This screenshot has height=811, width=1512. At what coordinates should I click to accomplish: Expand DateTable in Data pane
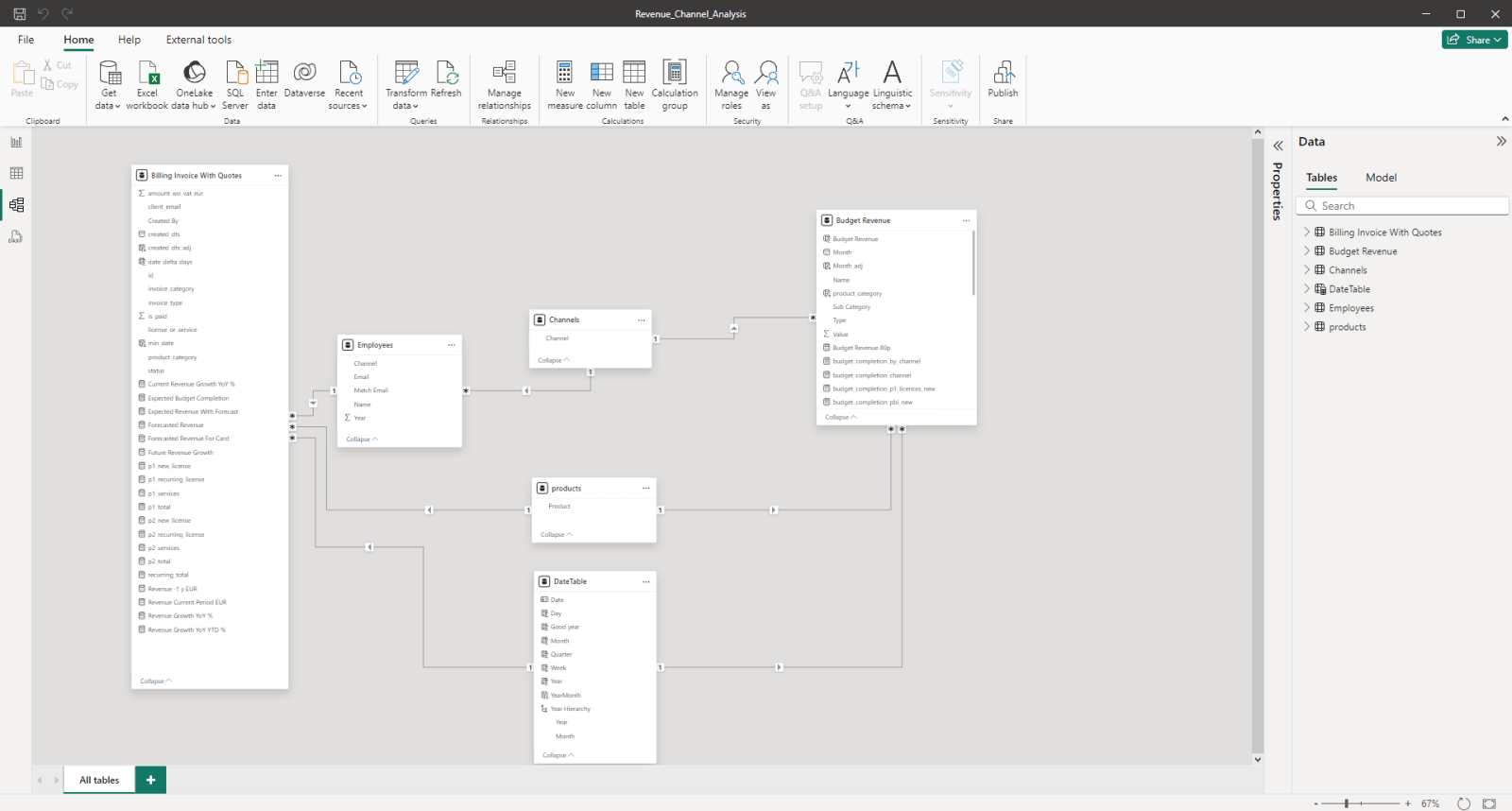click(1307, 288)
